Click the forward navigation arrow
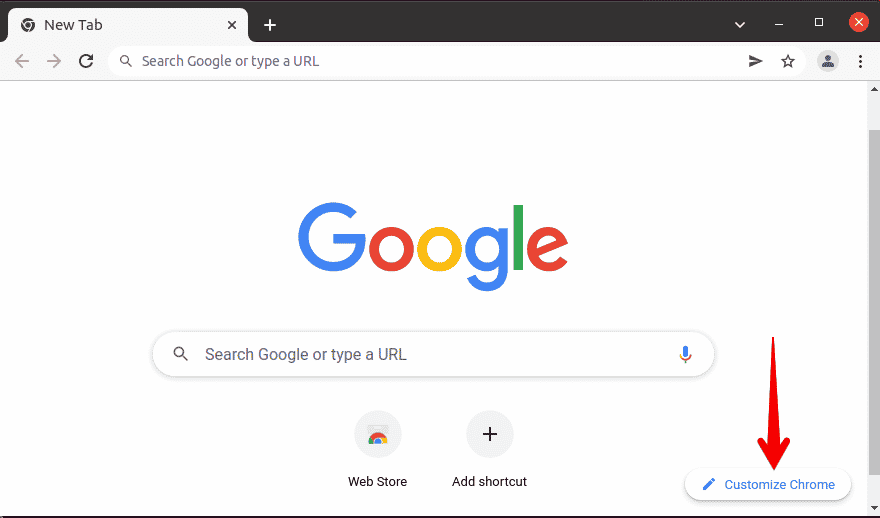The height and width of the screenshot is (518, 880). [x=54, y=61]
